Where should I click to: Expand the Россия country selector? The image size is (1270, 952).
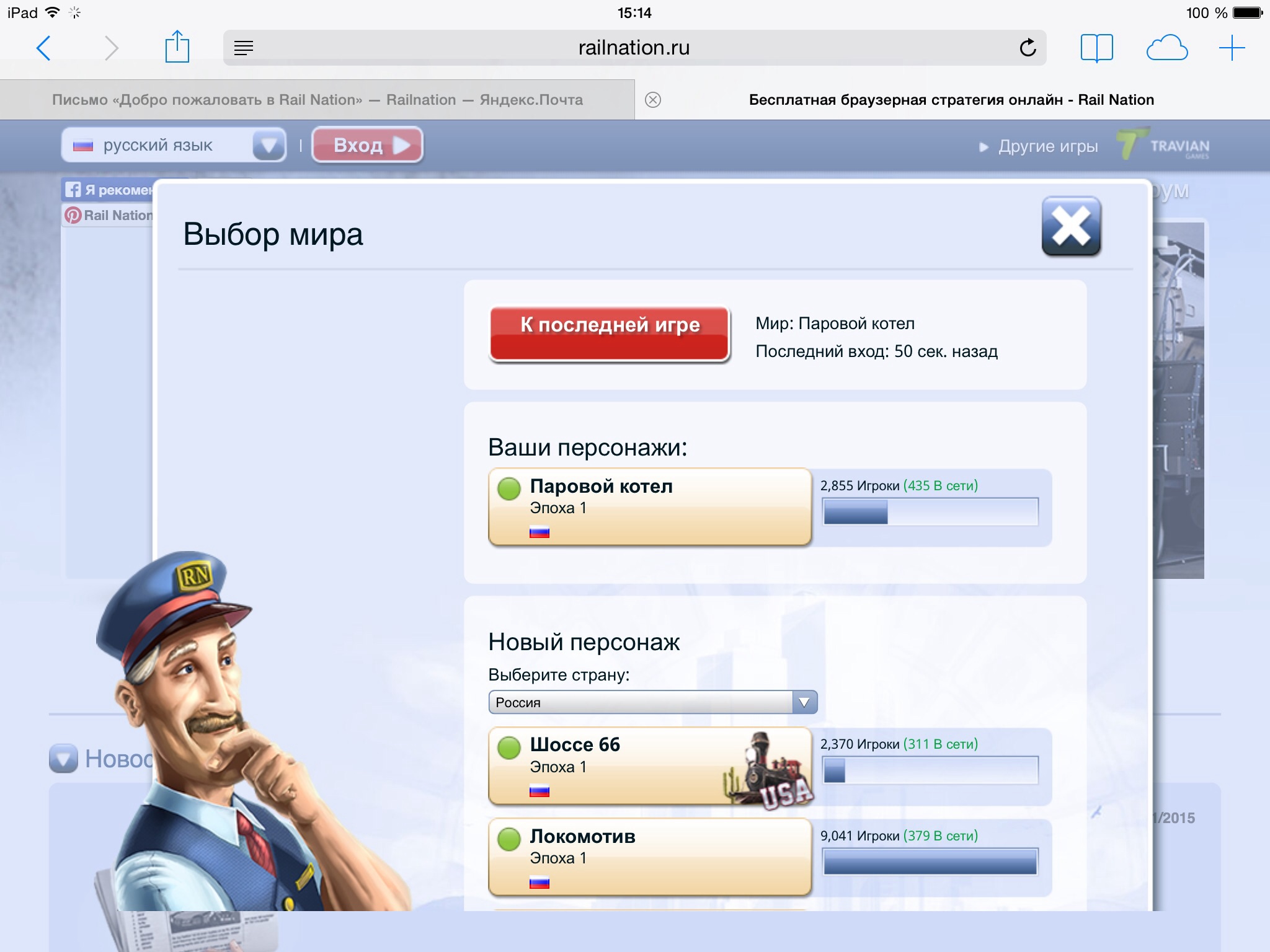pos(804,702)
